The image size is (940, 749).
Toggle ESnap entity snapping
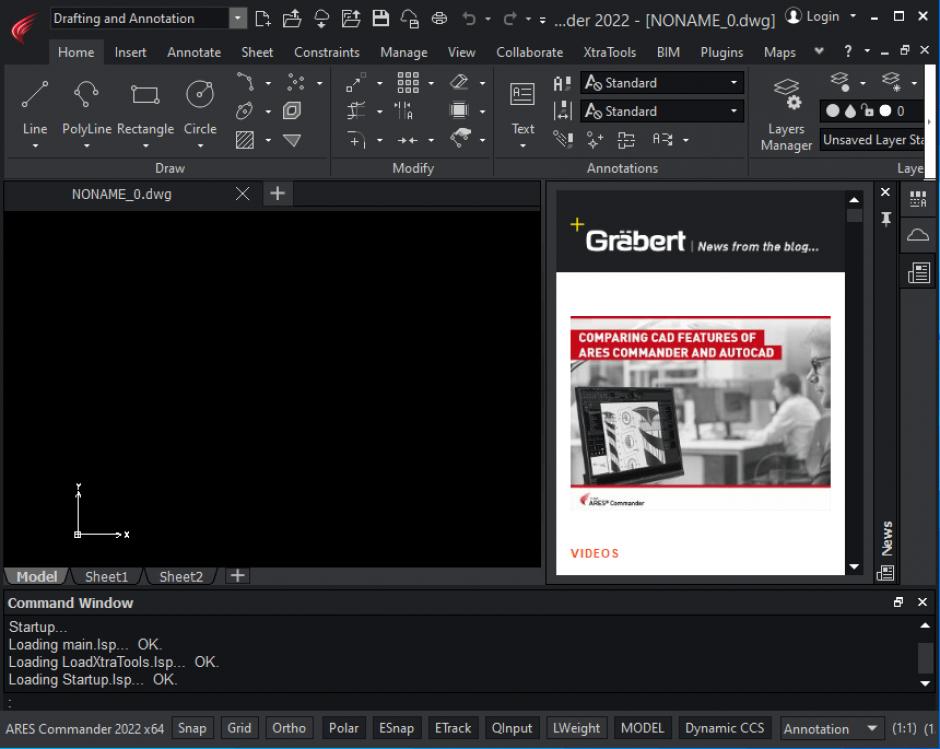tap(396, 728)
